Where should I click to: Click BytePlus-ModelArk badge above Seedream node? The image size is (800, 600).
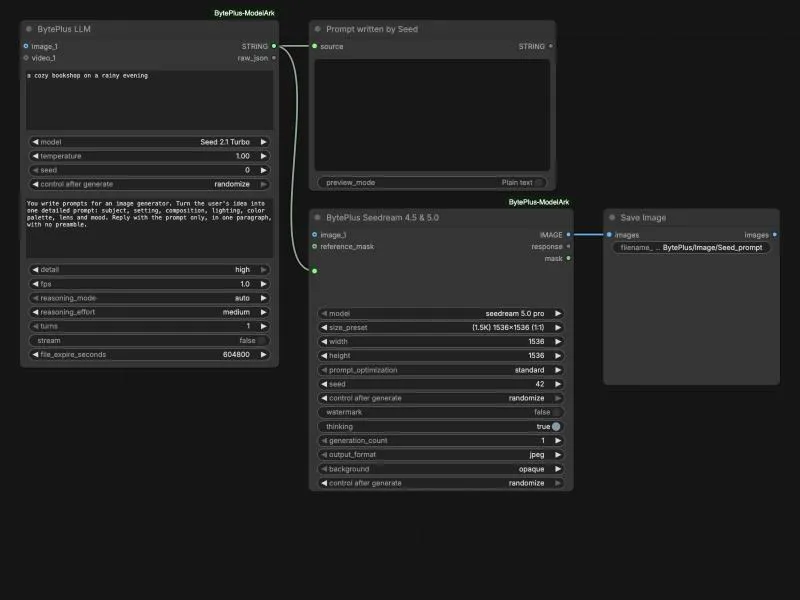tap(539, 202)
